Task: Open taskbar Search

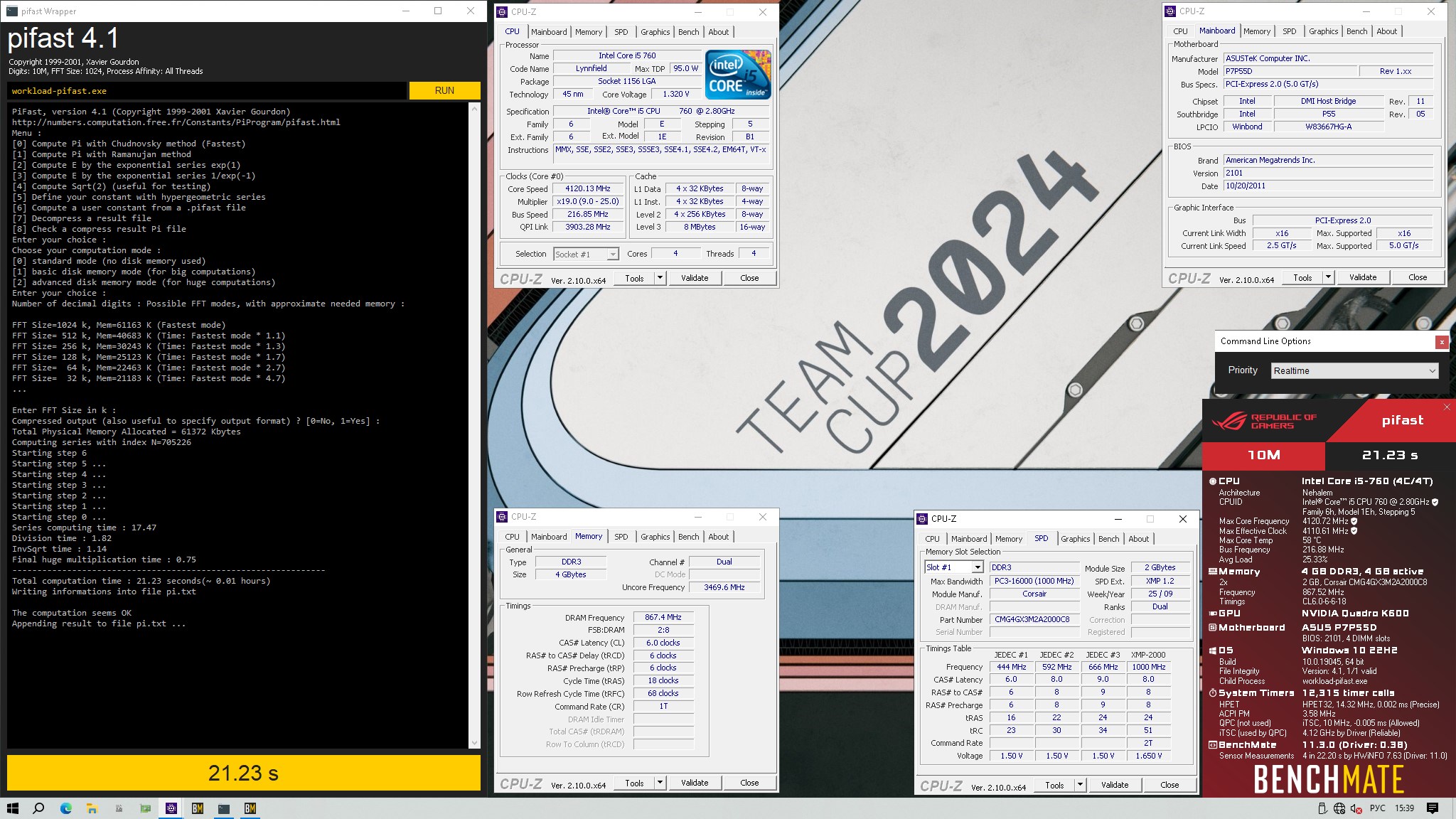Action: click(x=39, y=808)
